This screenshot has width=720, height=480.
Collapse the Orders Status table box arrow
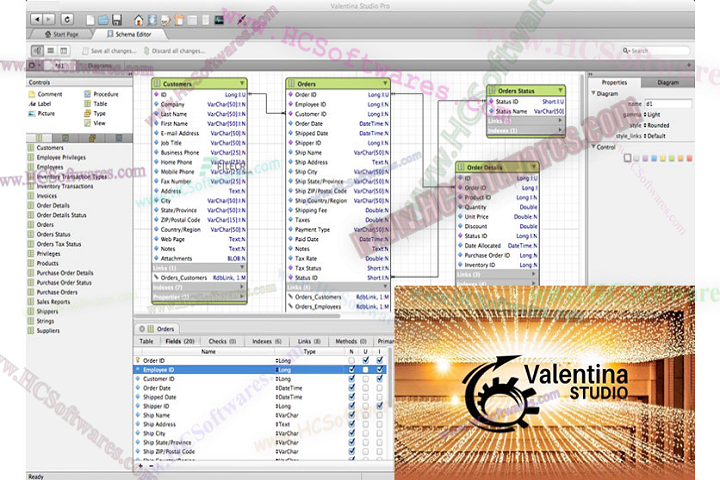pyautogui.click(x=560, y=90)
